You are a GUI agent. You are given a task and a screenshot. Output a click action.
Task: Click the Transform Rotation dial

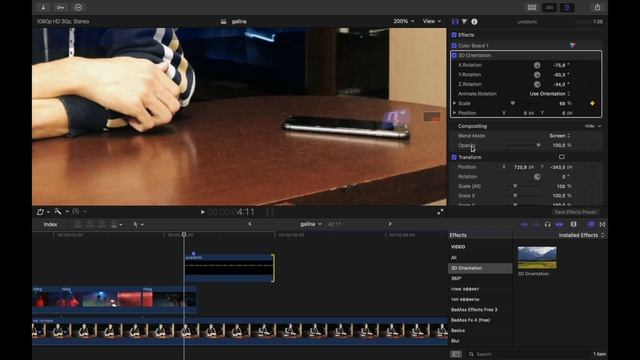(537, 177)
